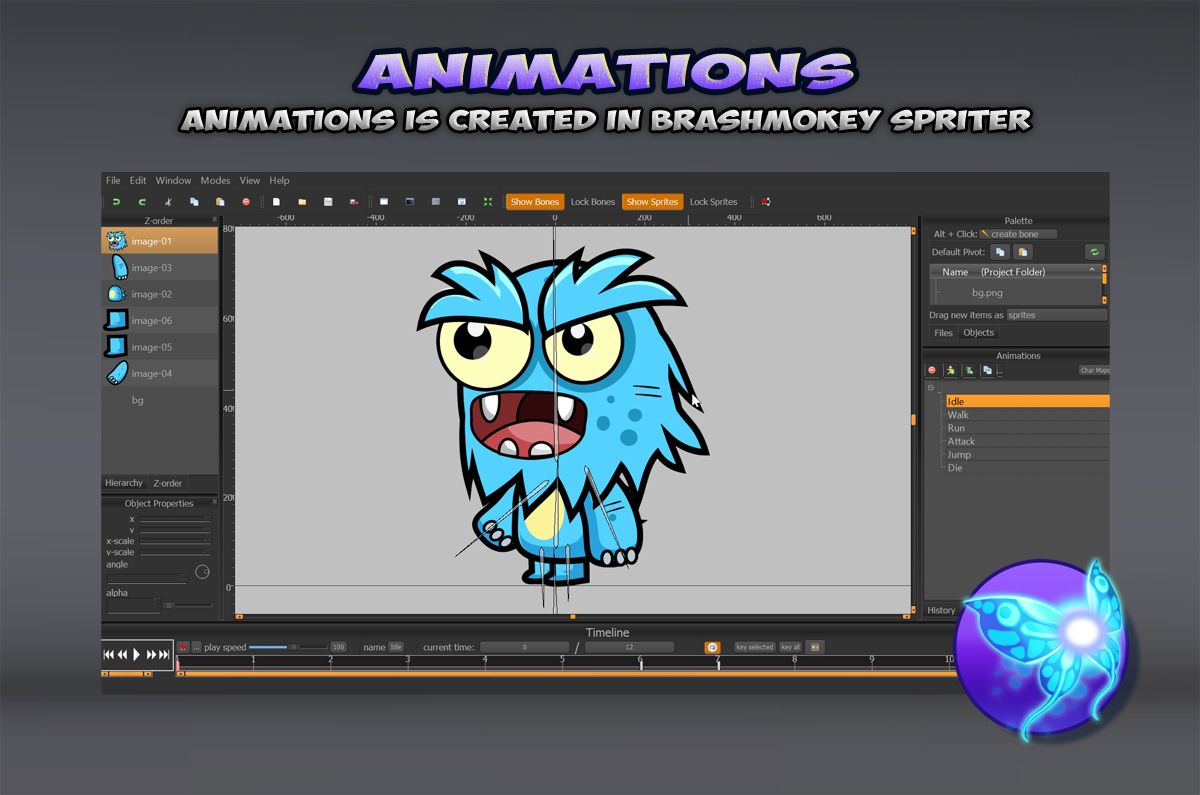Viewport: 1200px width, 795px height.
Task: Toggle the Show Bones button
Action: coord(535,202)
